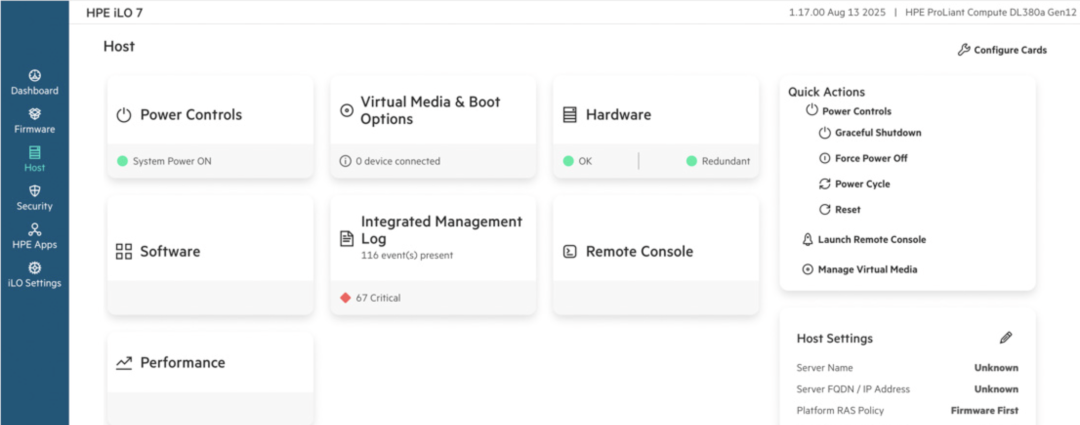The image size is (1080, 425).
Task: Open Virtual Media & Boot Options card
Action: pyautogui.click(x=433, y=127)
